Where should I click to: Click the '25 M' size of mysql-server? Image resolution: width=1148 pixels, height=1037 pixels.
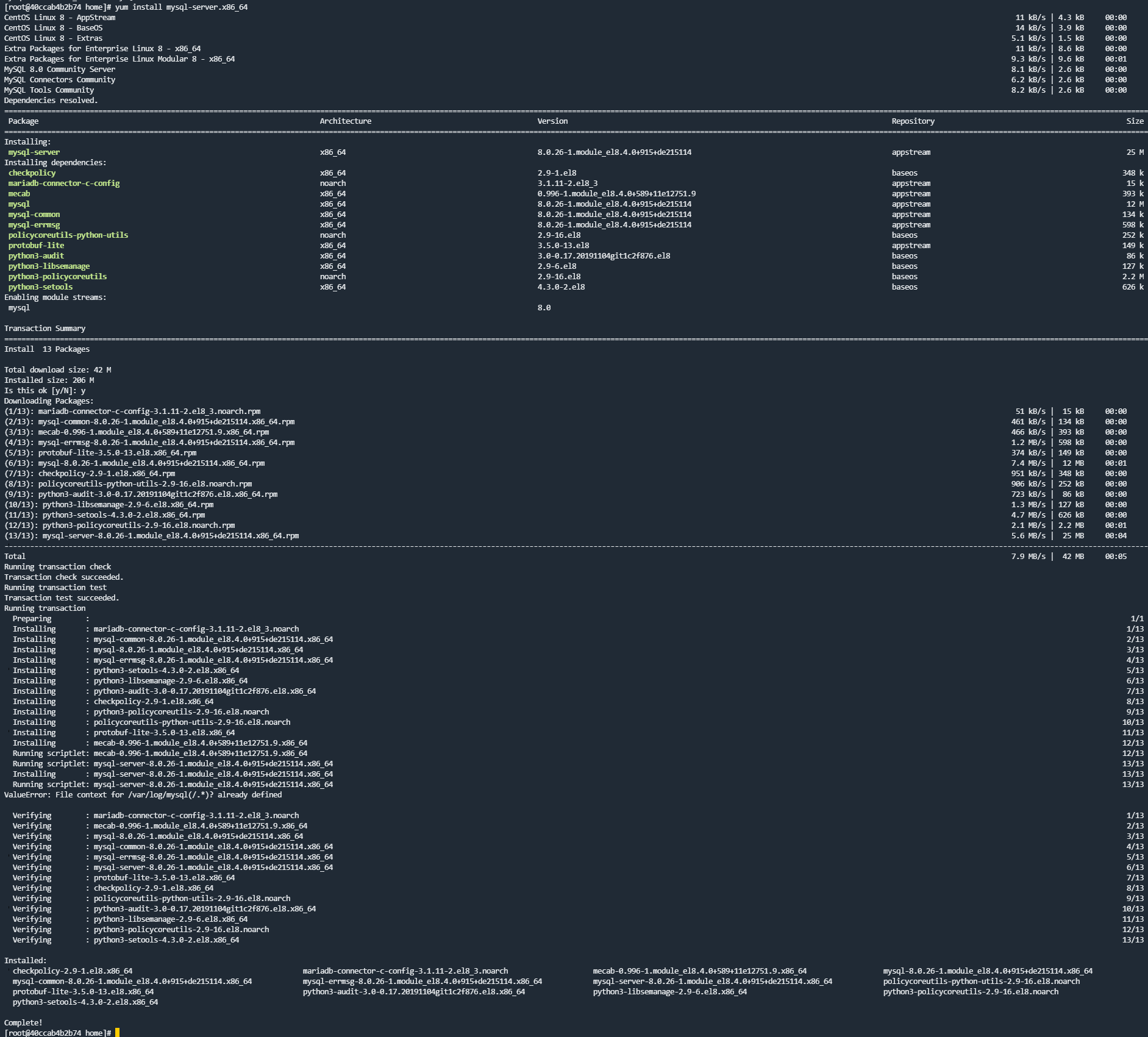[x=1135, y=152]
